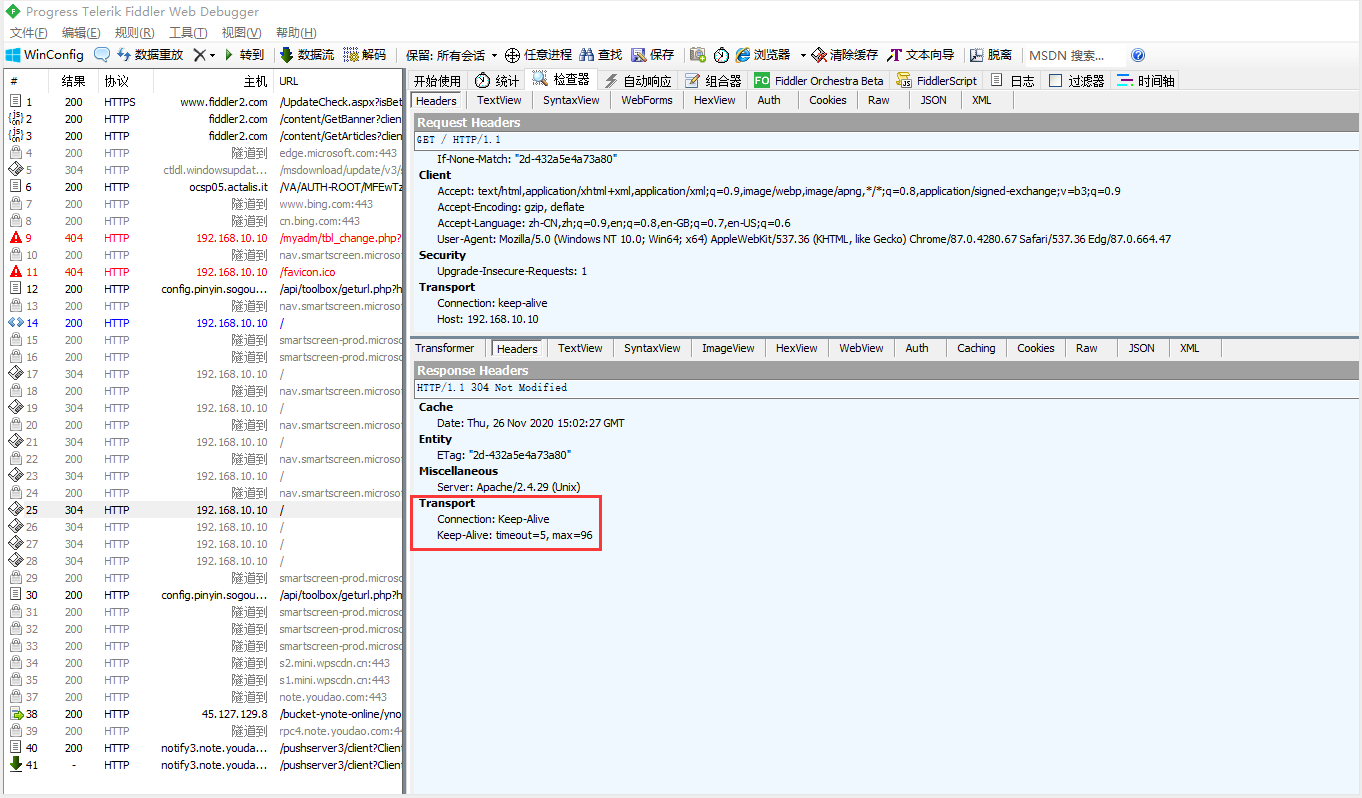
Task: Switch to the 开始使用 tab
Action: click(437, 80)
